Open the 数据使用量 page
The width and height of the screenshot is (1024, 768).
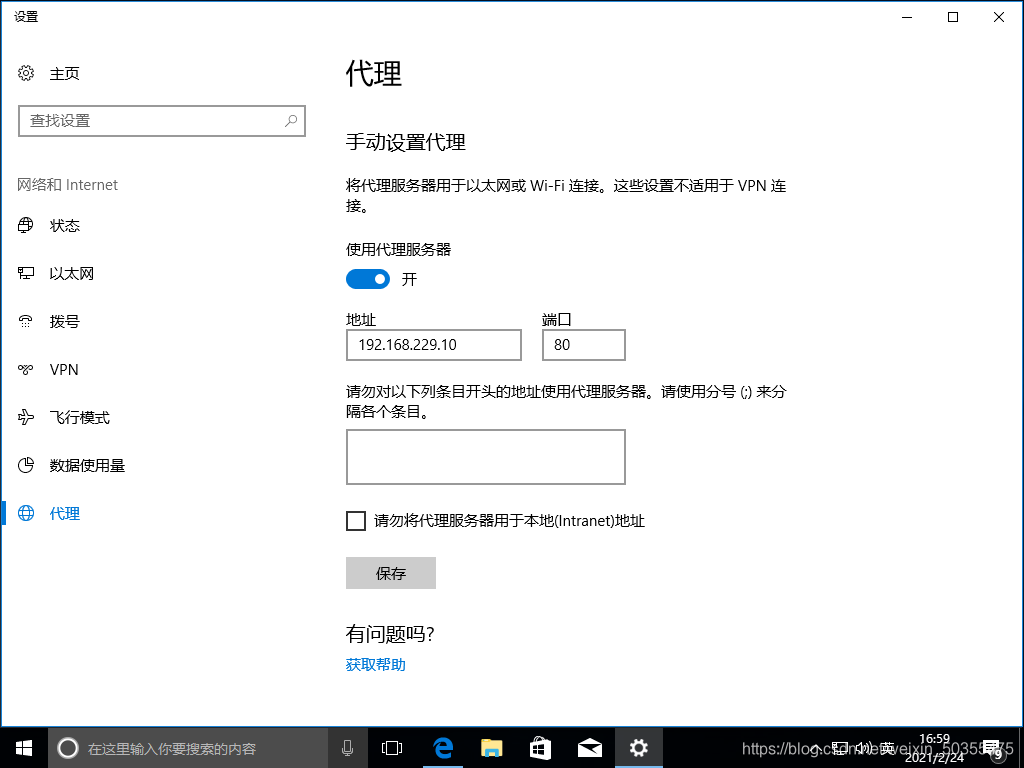pyautogui.click(x=87, y=466)
